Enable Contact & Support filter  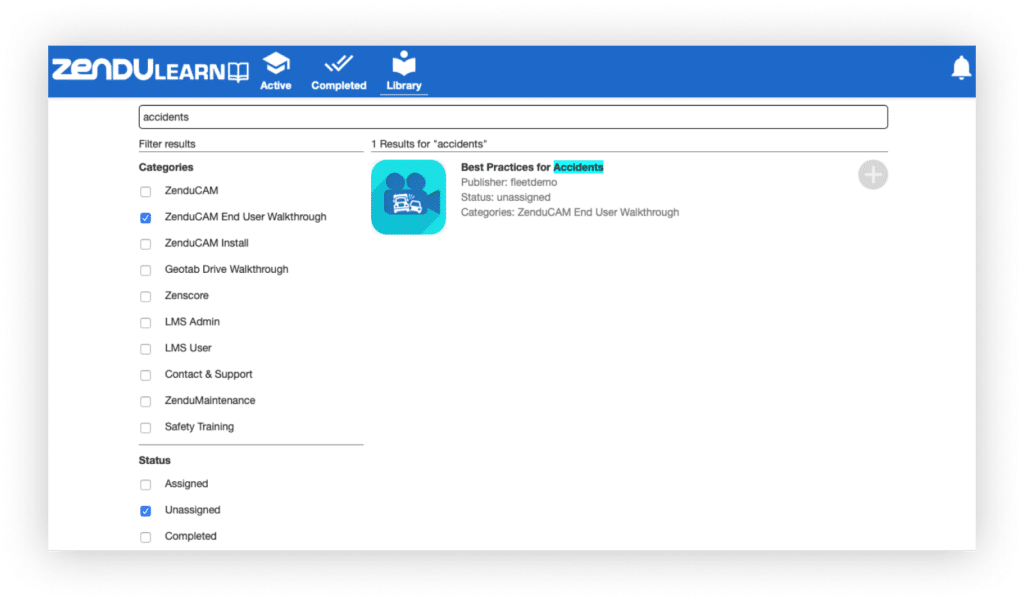146,375
